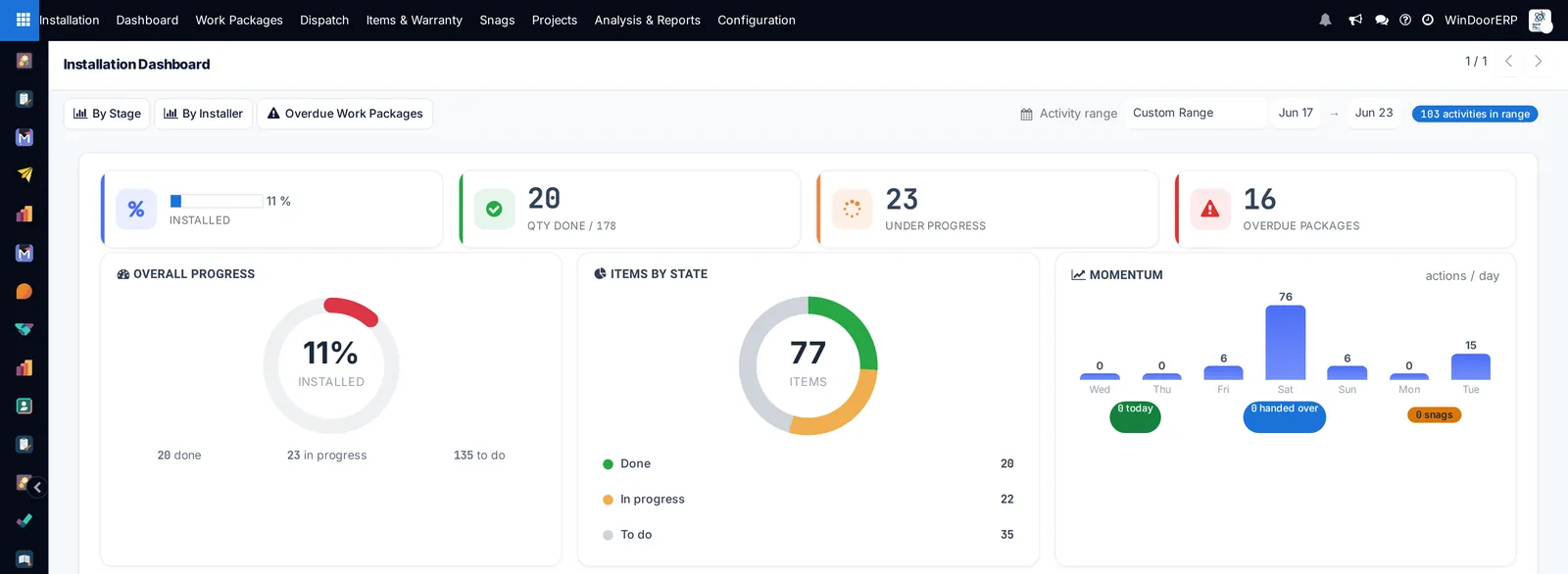
Task: Open the apps grid launcher
Action: tap(24, 20)
